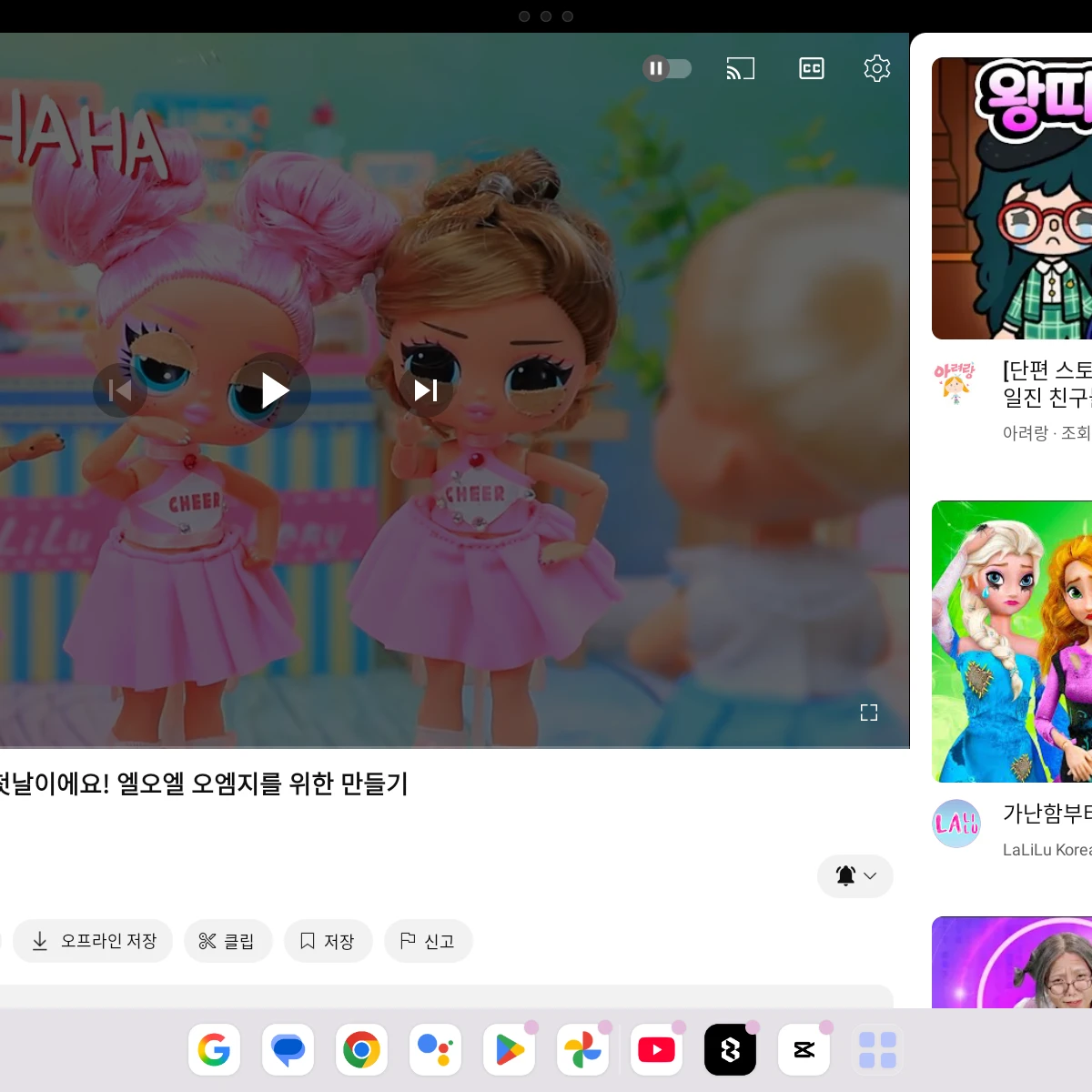This screenshot has width=1092, height=1092.
Task: Cast video to a device
Action: click(740, 68)
